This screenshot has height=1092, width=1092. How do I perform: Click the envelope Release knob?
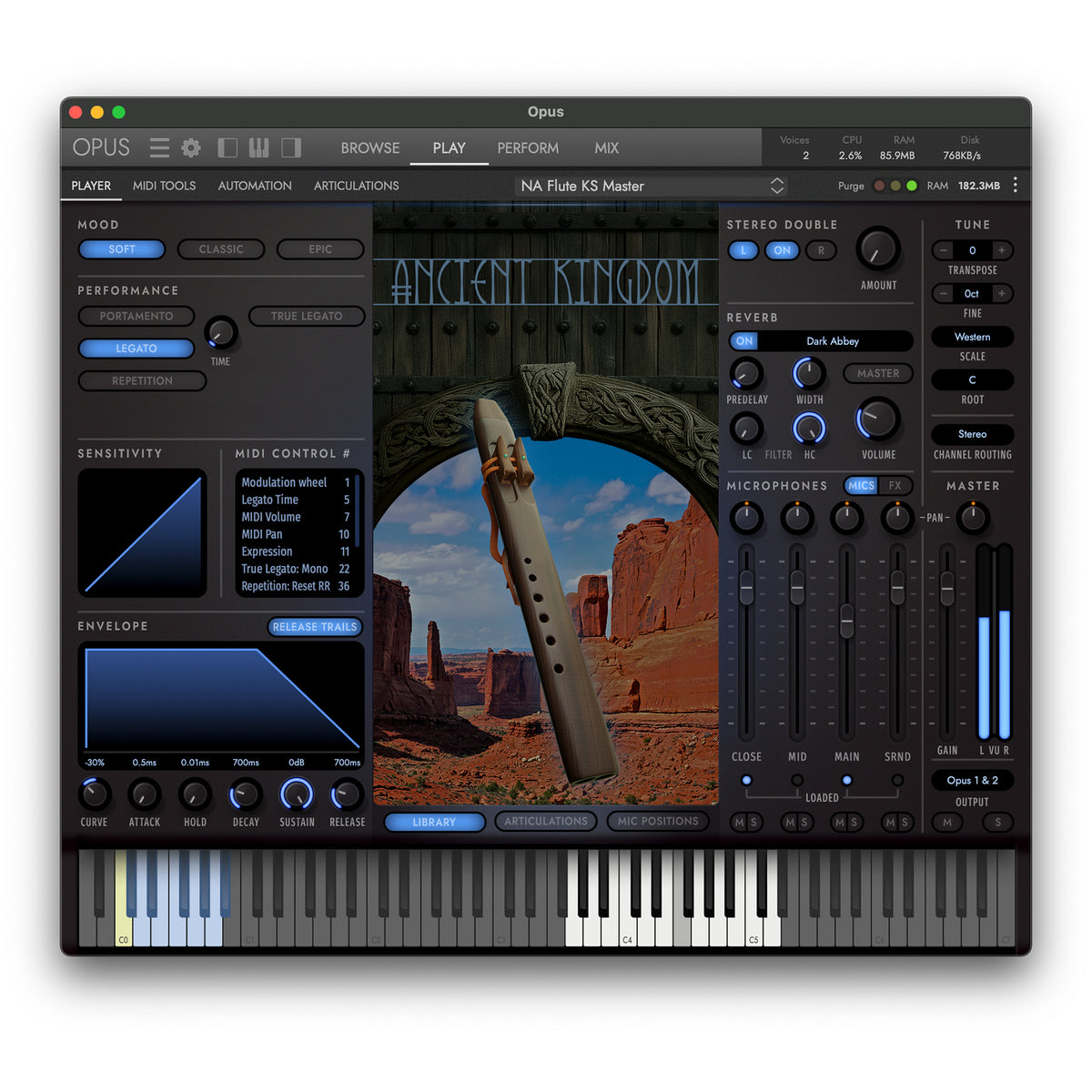(347, 795)
